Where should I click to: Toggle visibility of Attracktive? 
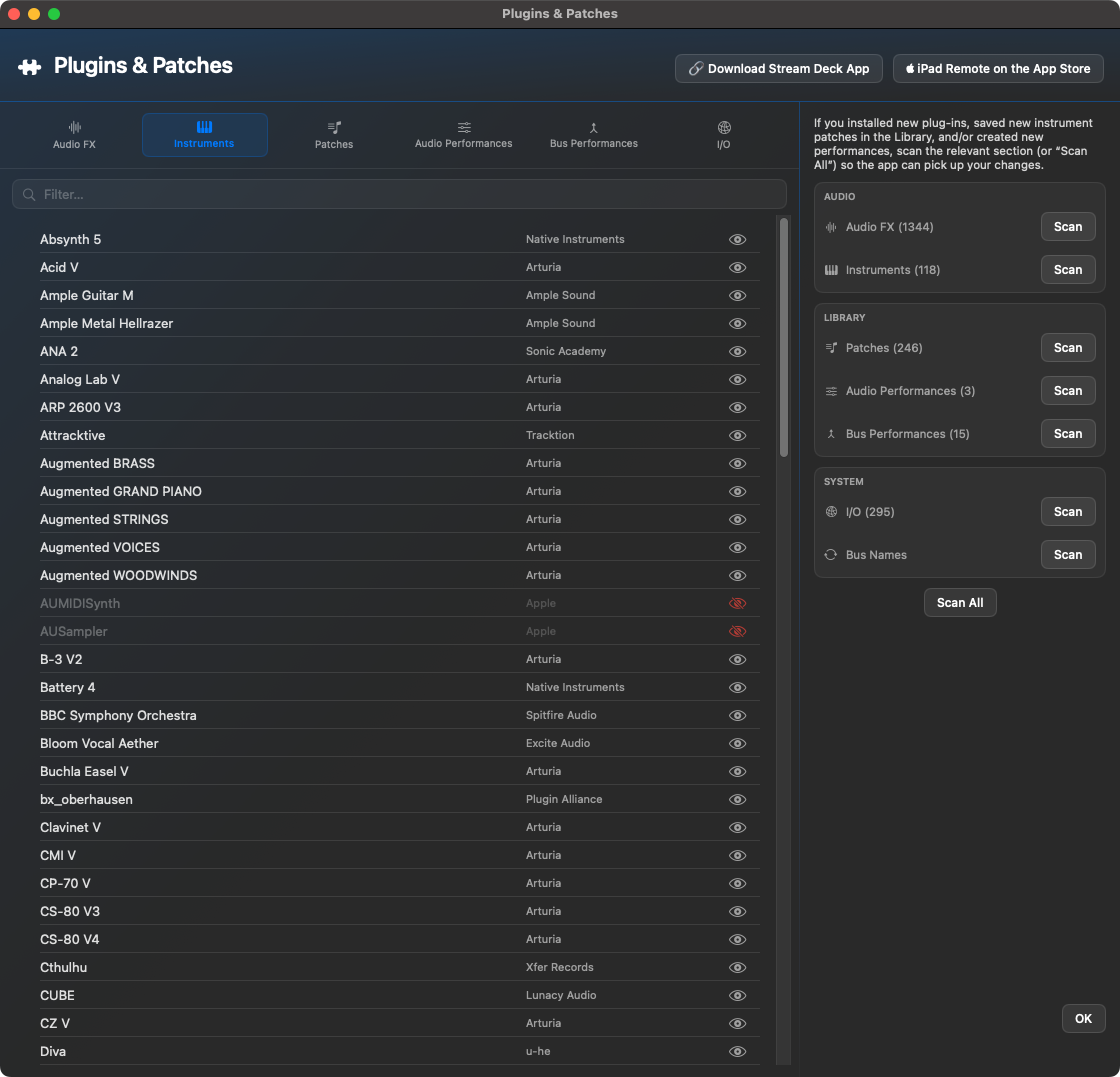click(x=737, y=435)
